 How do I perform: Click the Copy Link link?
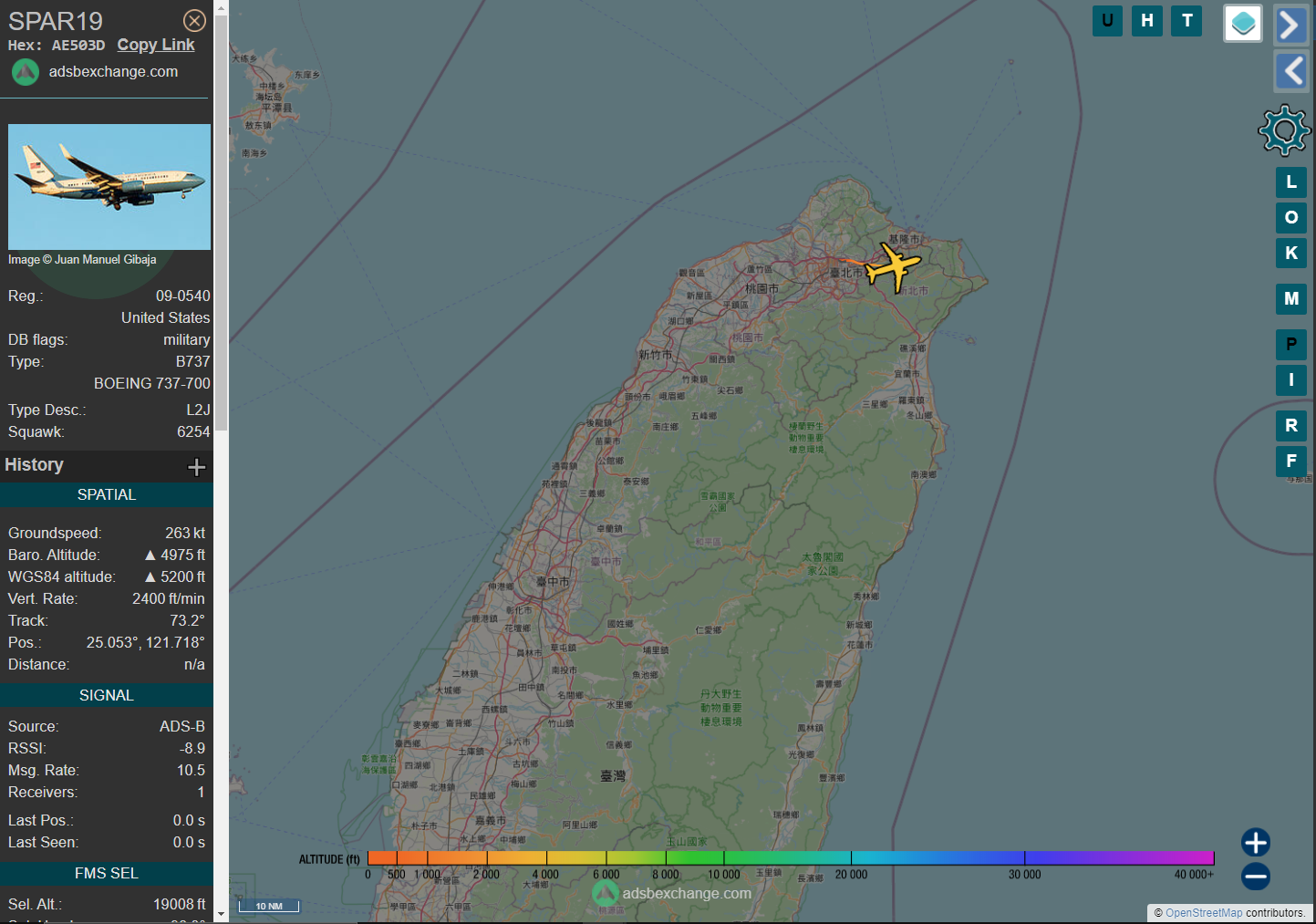[156, 45]
